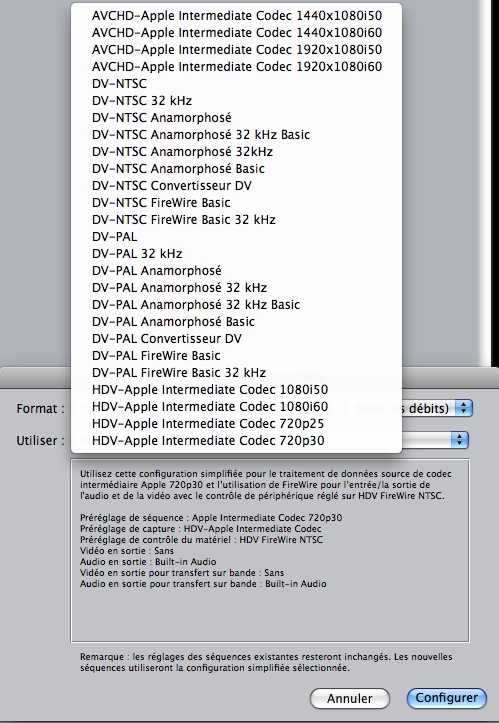The image size is (499, 723).
Task: Select DV-NTSC FireWire Basic 32 kHz
Action: pyautogui.click(x=237, y=219)
